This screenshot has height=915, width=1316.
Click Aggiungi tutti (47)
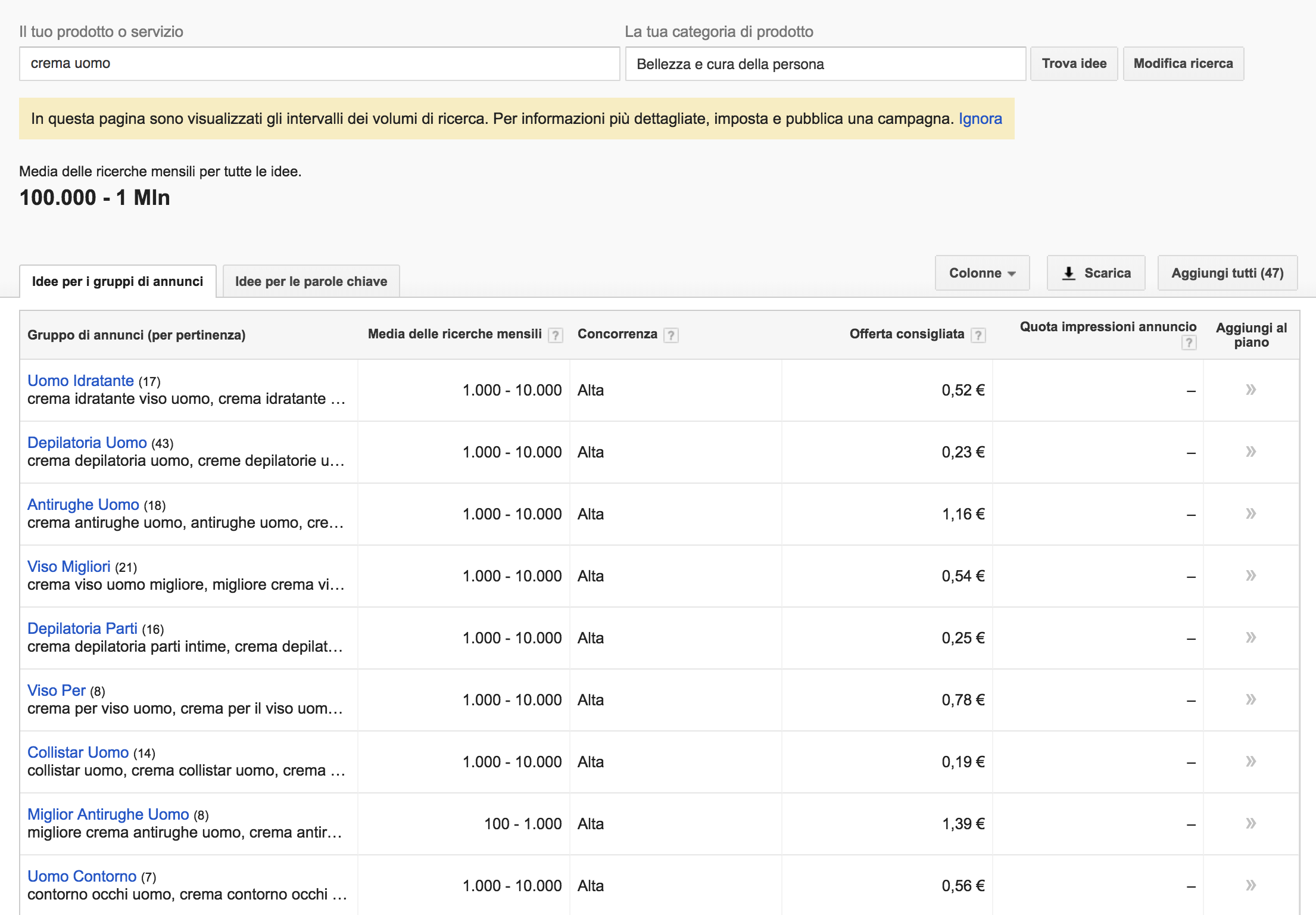point(1227,273)
